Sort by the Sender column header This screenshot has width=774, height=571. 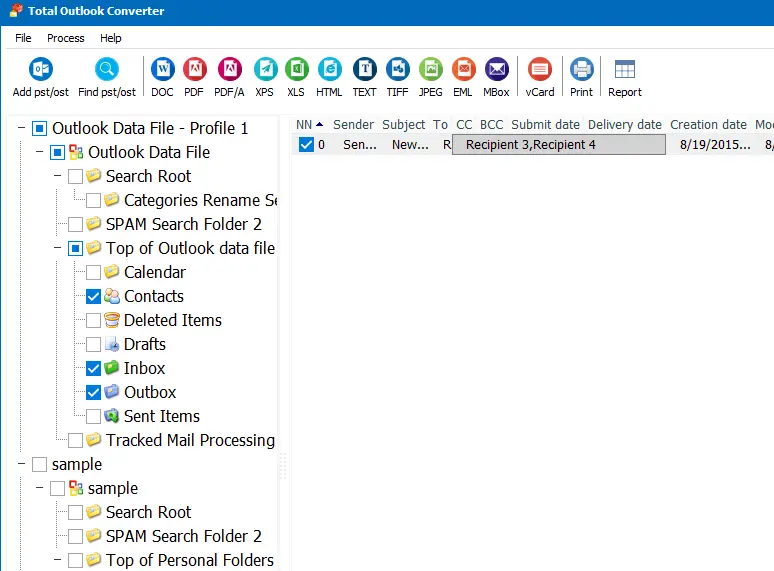point(353,125)
